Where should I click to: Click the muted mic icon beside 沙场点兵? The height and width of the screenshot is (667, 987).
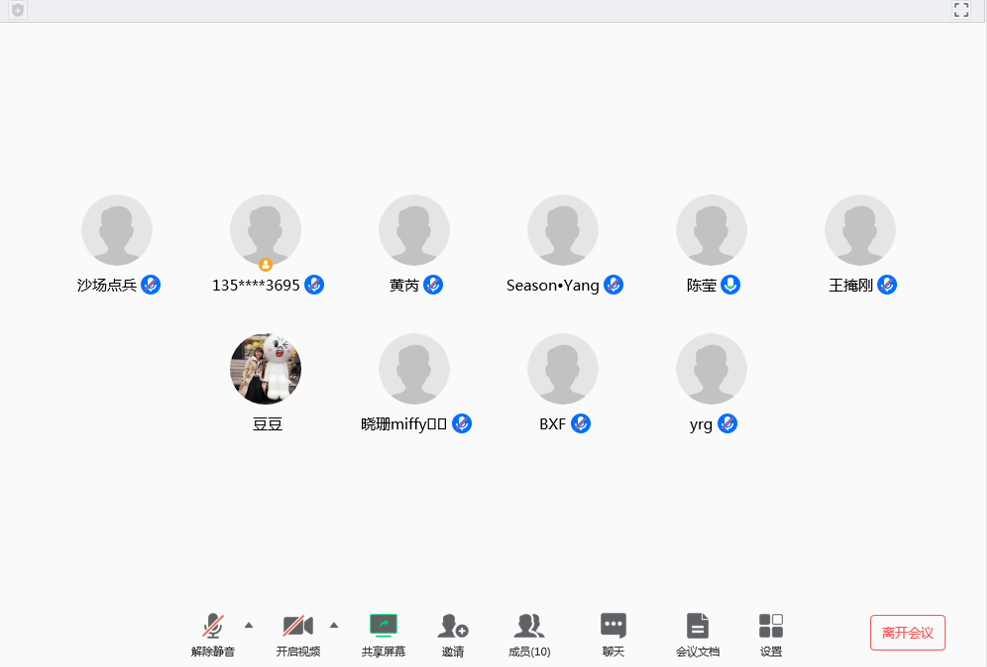(x=151, y=285)
